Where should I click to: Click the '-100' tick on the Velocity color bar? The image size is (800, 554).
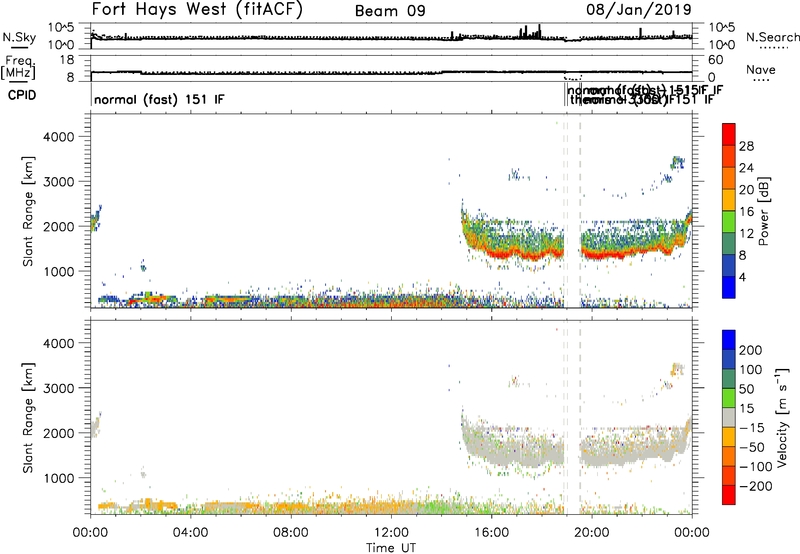tap(756, 466)
